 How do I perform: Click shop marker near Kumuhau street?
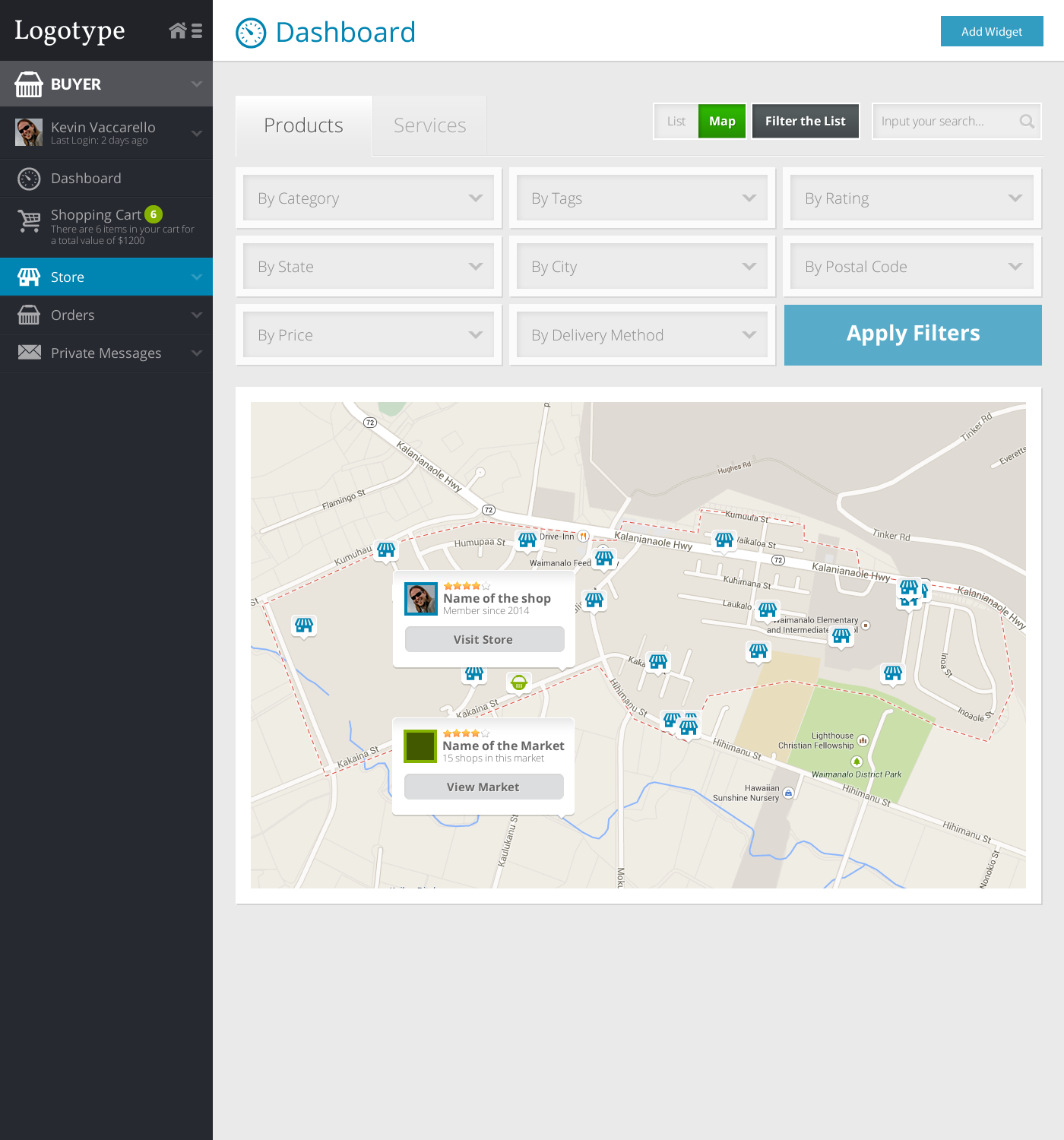(x=386, y=549)
